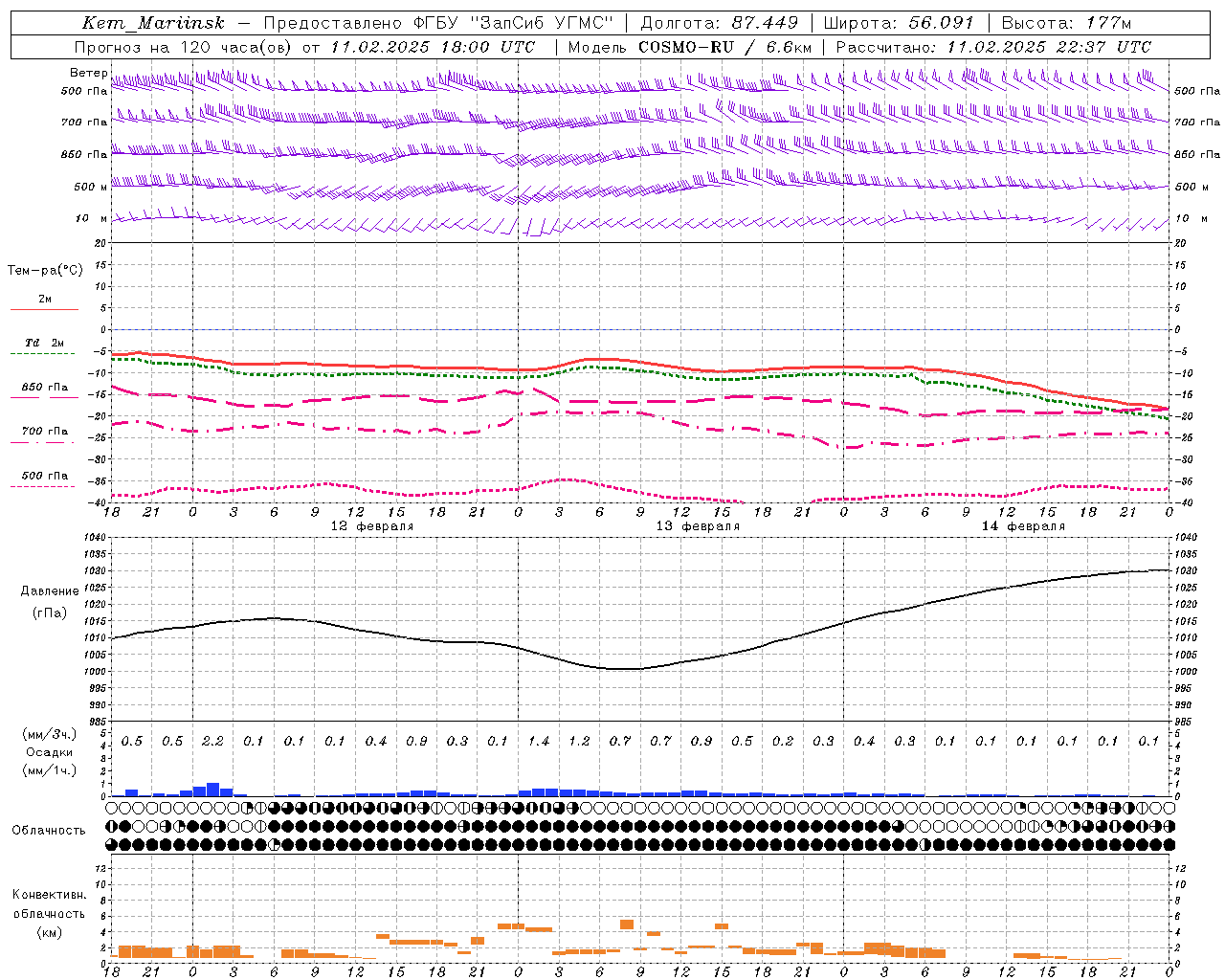Click the 'Давление' pressure panel label
The image size is (1225, 980).
click(50, 591)
